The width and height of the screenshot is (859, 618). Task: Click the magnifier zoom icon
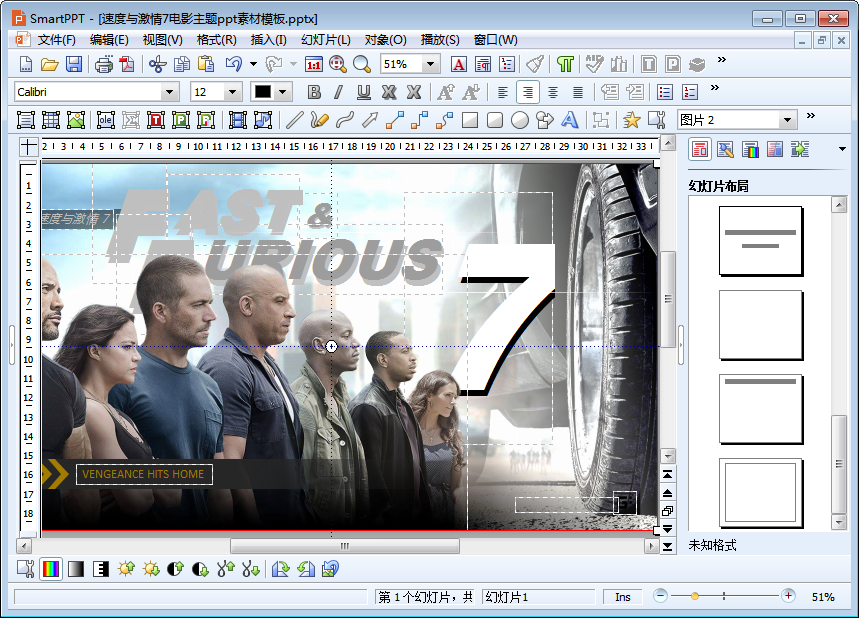[362, 64]
